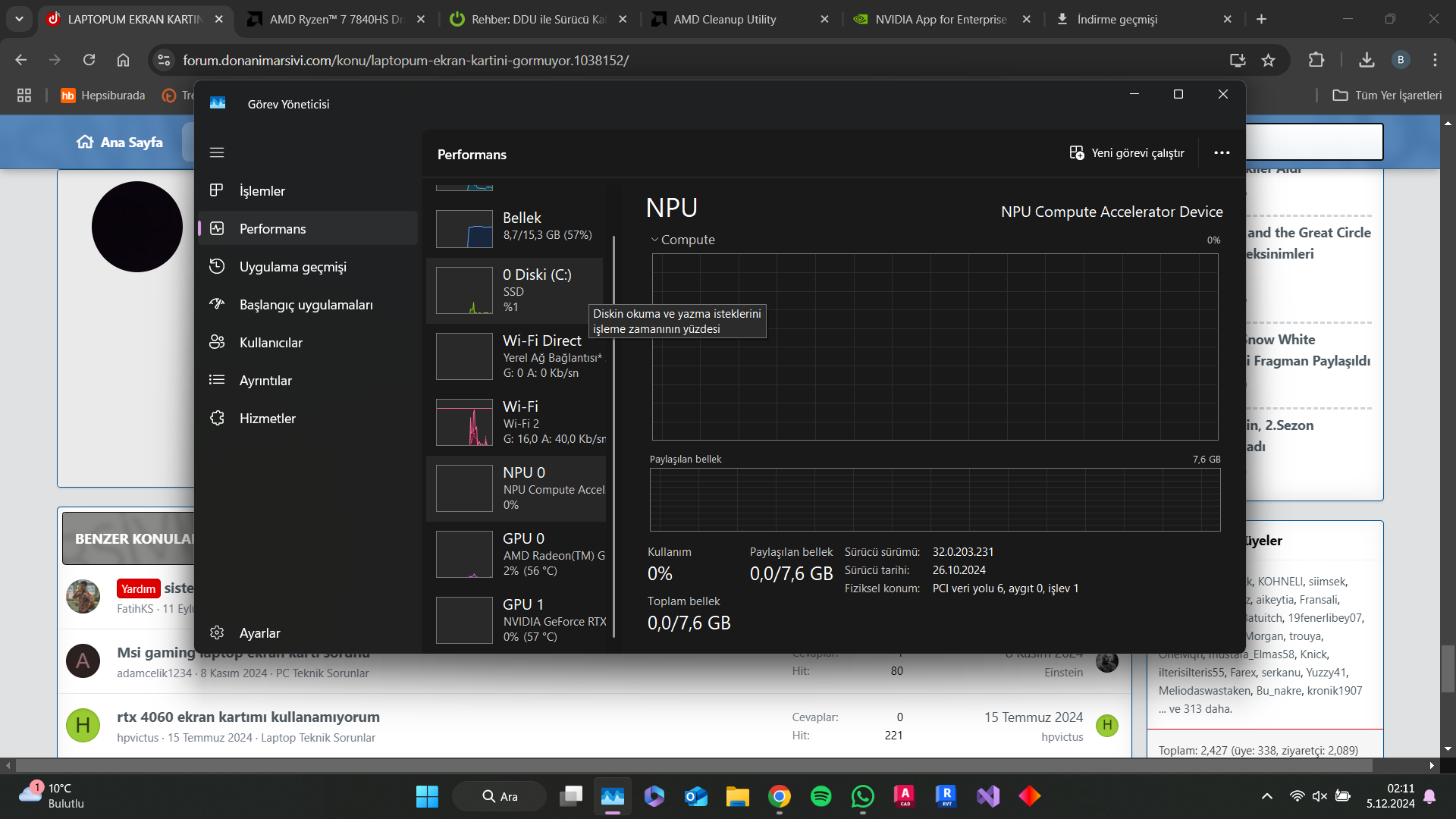
Task: Open a new Chrome tab
Action: (1261, 19)
